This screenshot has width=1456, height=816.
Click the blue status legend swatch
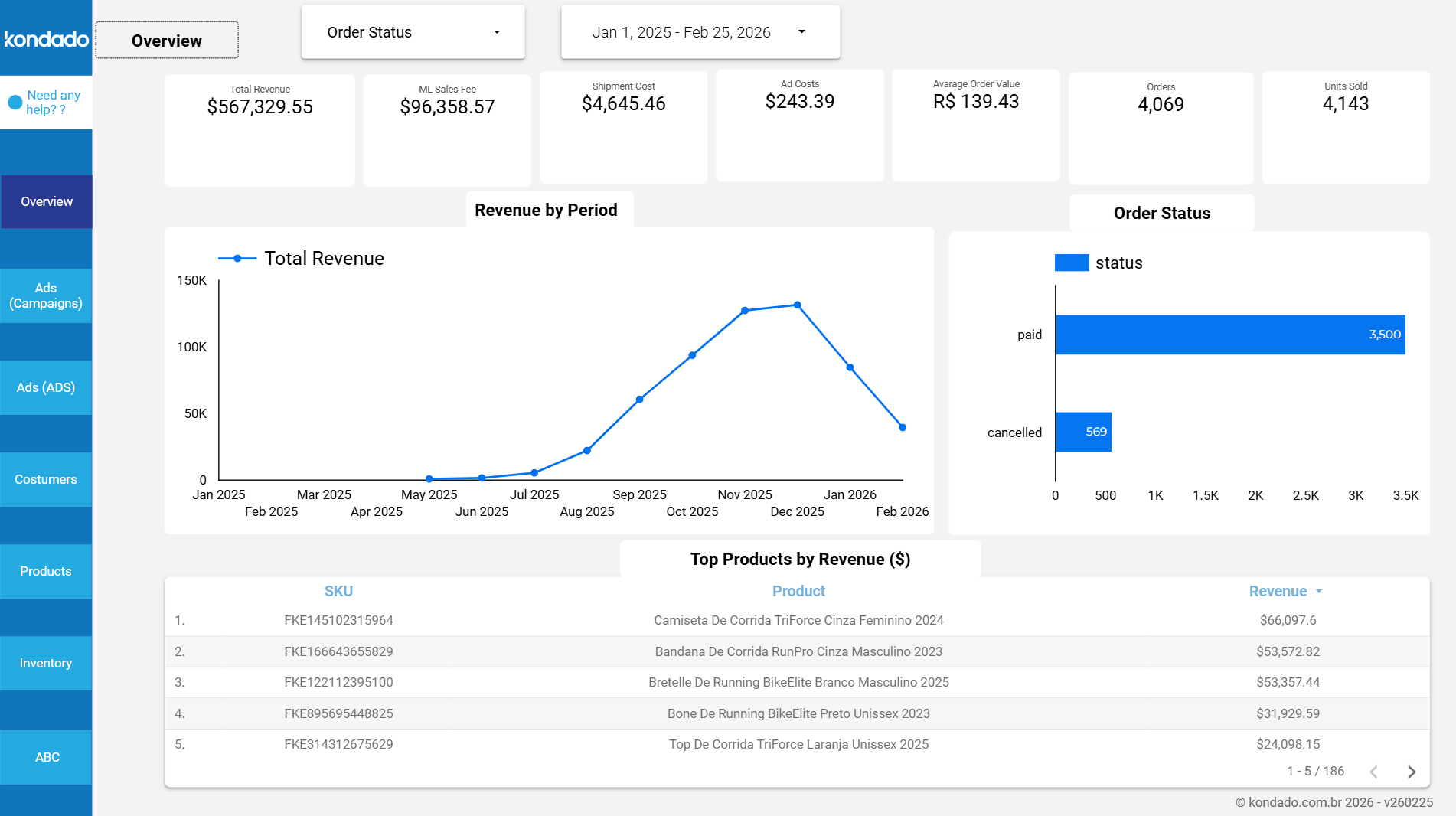tap(1071, 263)
